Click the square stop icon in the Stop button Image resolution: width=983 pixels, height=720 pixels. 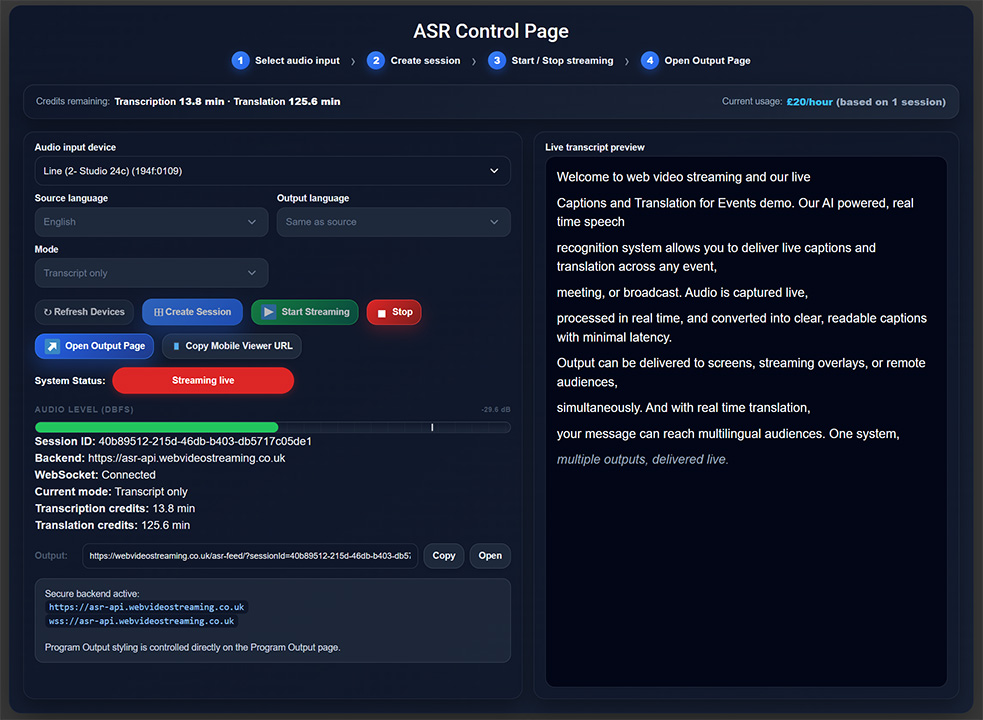[381, 313]
